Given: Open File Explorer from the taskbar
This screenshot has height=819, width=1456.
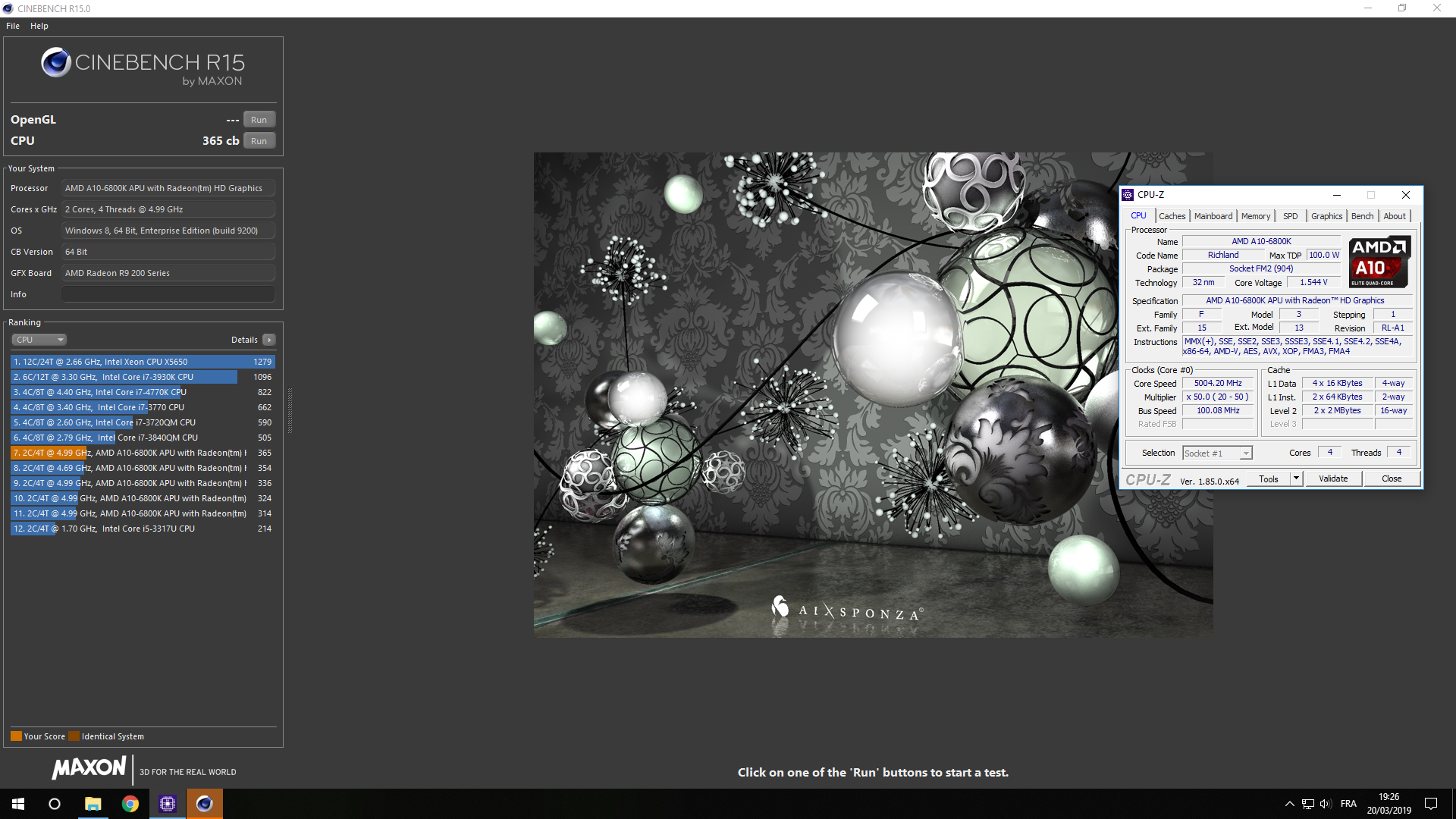Looking at the screenshot, I should coord(93,804).
